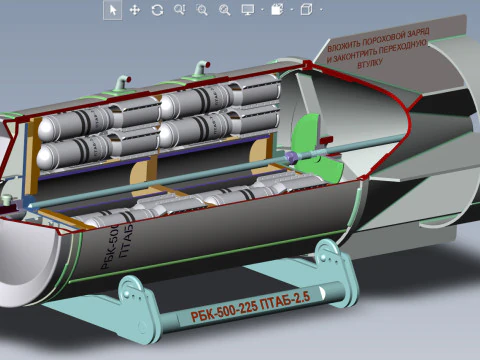The height and width of the screenshot is (360, 480).
Task: Click the section view clapboard icon
Action: click(x=277, y=9)
